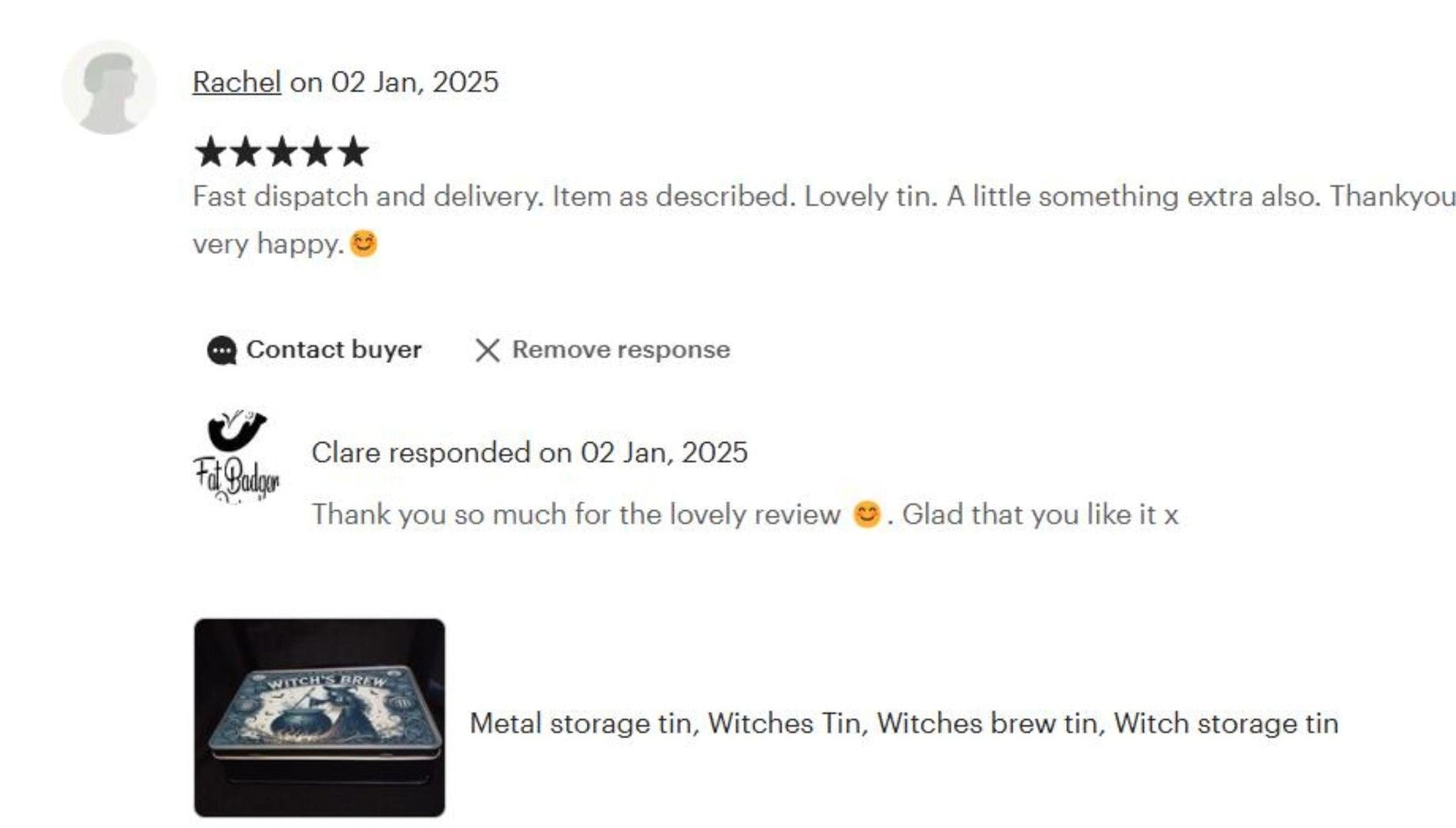The height and width of the screenshot is (828, 1456).
Task: Click Clare's responded date text
Action: tap(530, 452)
